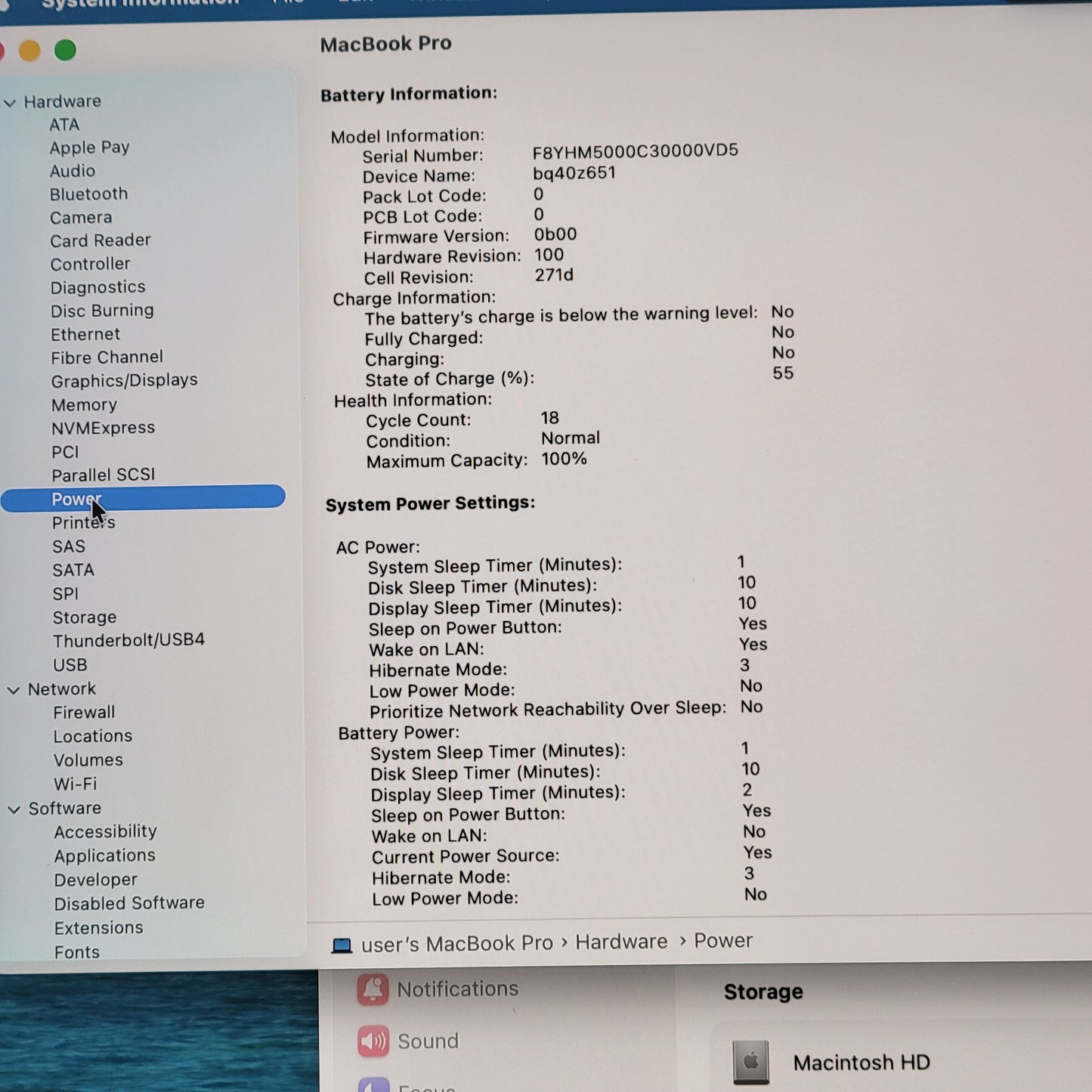The image size is (1092, 1092).
Task: Select Developer under Software
Action: pyautogui.click(x=95, y=880)
